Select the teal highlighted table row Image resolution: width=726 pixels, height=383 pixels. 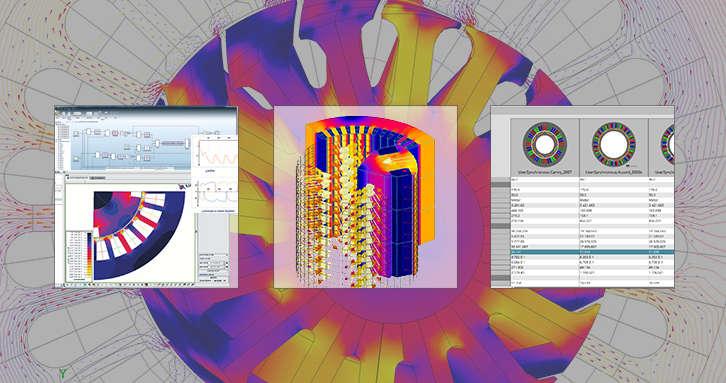582,253
